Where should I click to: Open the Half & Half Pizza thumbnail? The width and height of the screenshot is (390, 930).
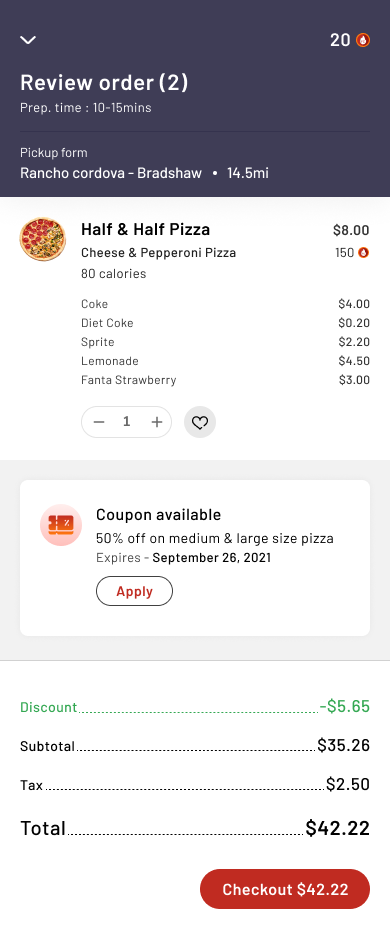coord(43,239)
